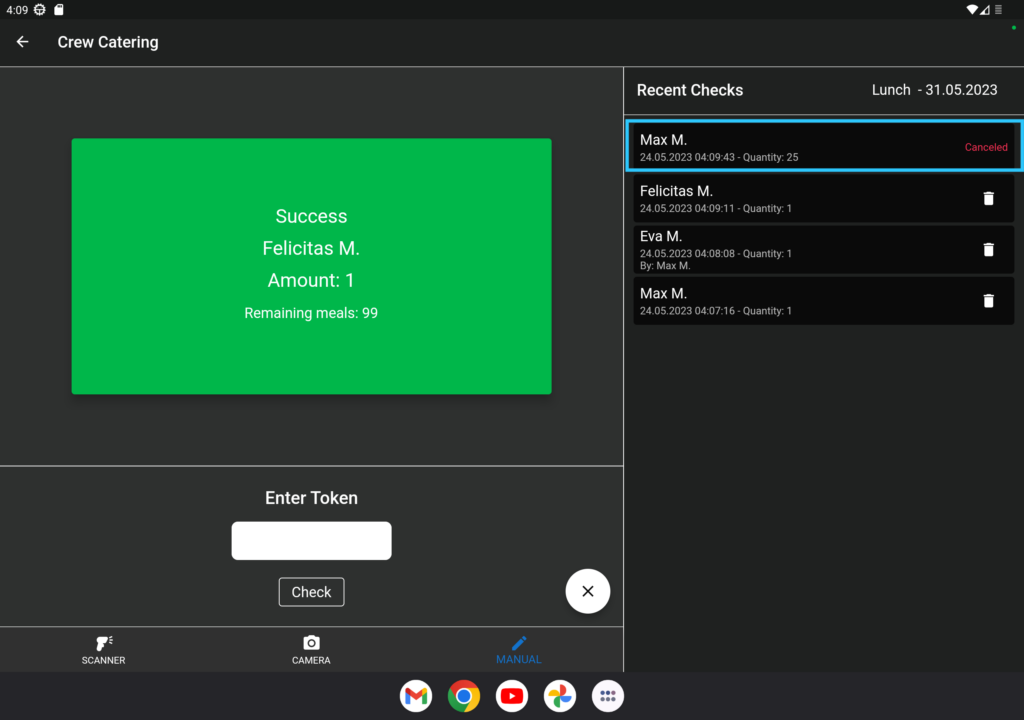Screen dimensions: 1024x720
Task: Delete Max M. 04:07:16 check entry
Action: (x=988, y=301)
